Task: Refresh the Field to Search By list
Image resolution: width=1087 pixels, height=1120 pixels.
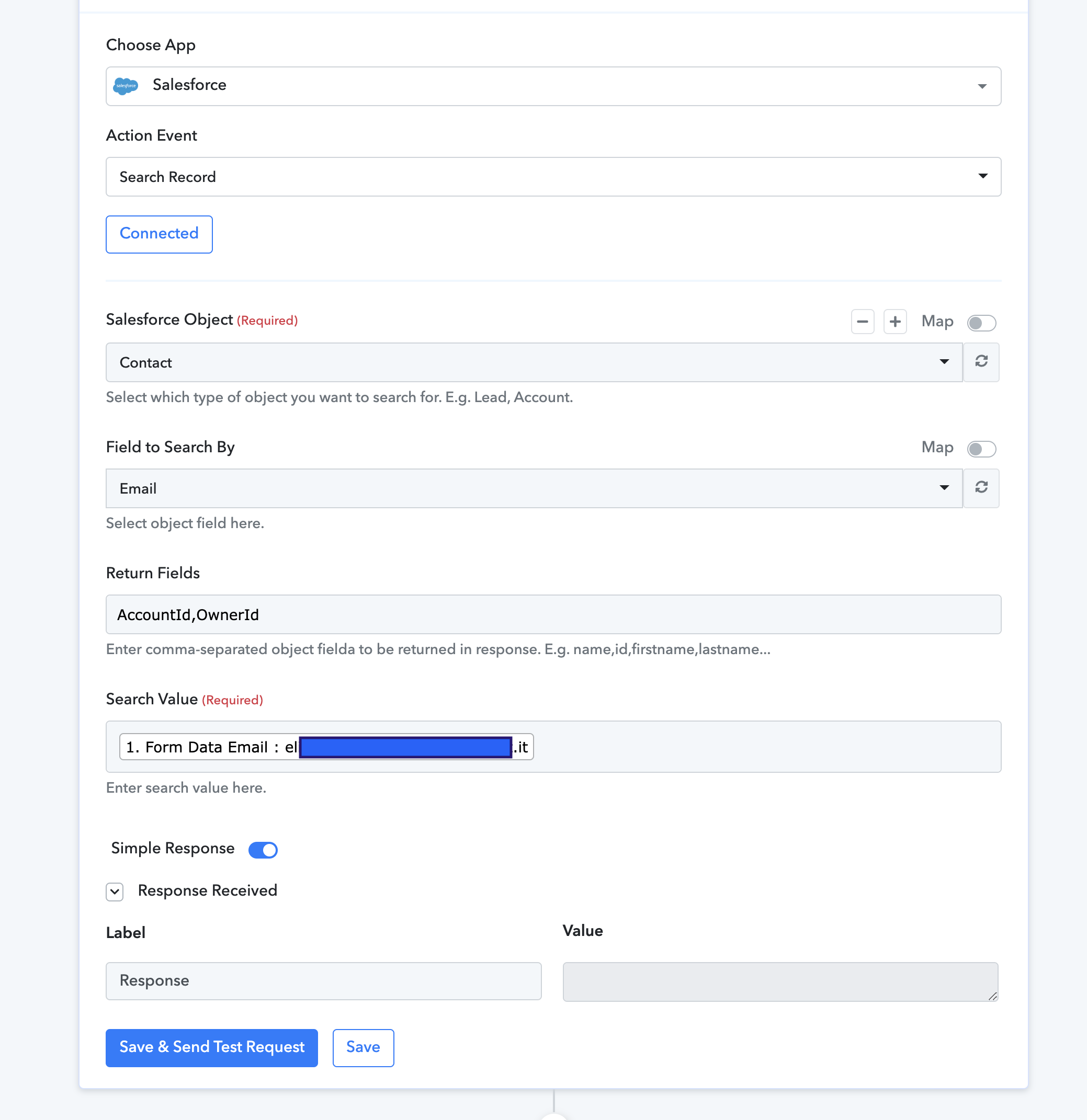Action: (981, 488)
